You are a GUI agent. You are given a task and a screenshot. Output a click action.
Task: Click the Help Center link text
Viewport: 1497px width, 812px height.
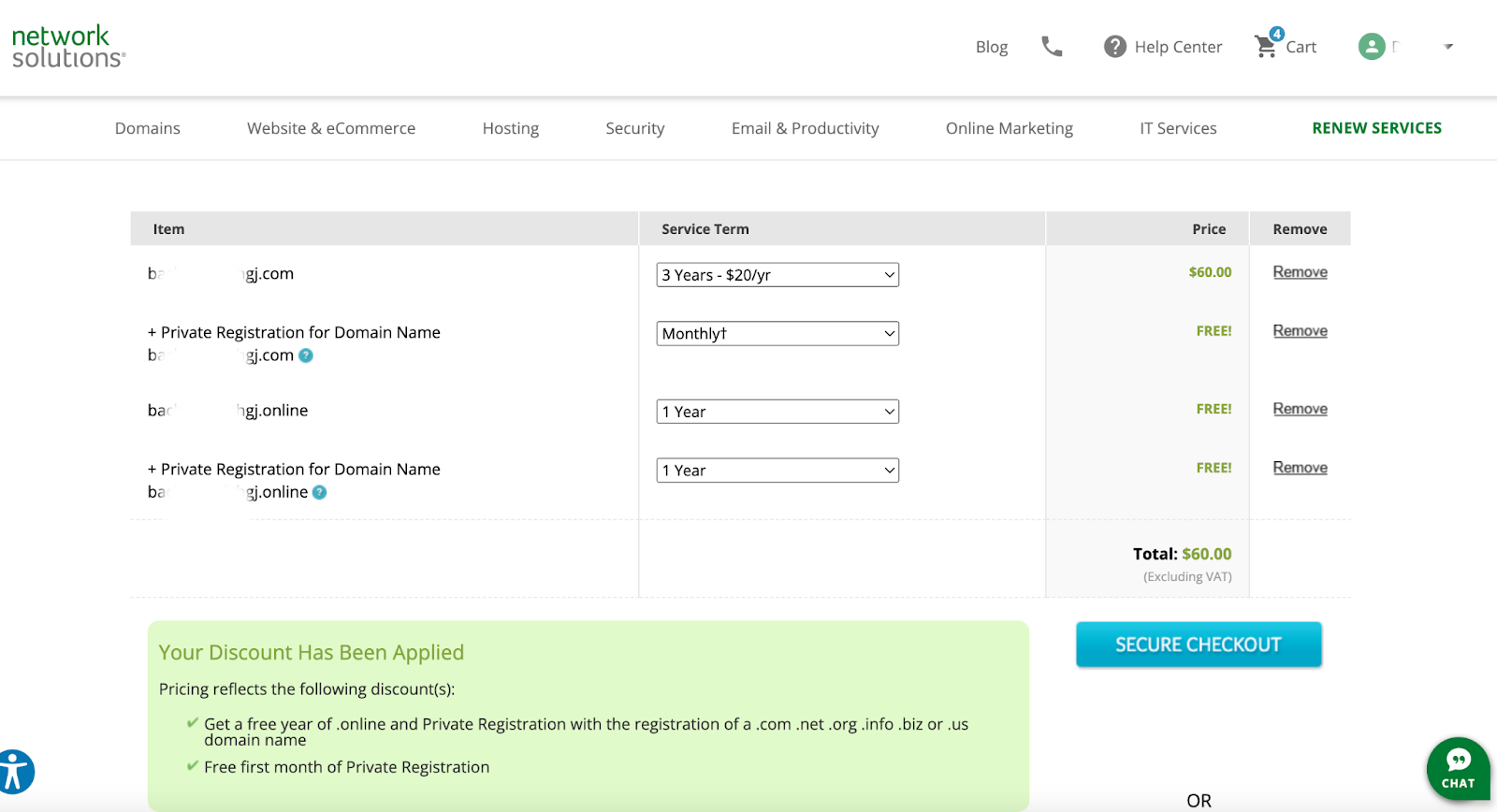click(1178, 47)
